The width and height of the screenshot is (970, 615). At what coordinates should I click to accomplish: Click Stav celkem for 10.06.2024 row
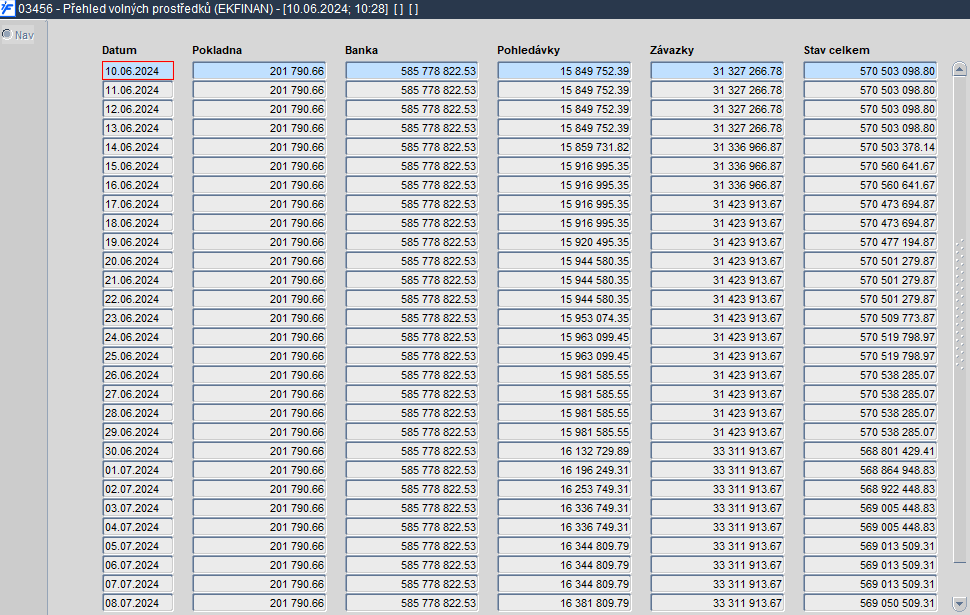870,71
